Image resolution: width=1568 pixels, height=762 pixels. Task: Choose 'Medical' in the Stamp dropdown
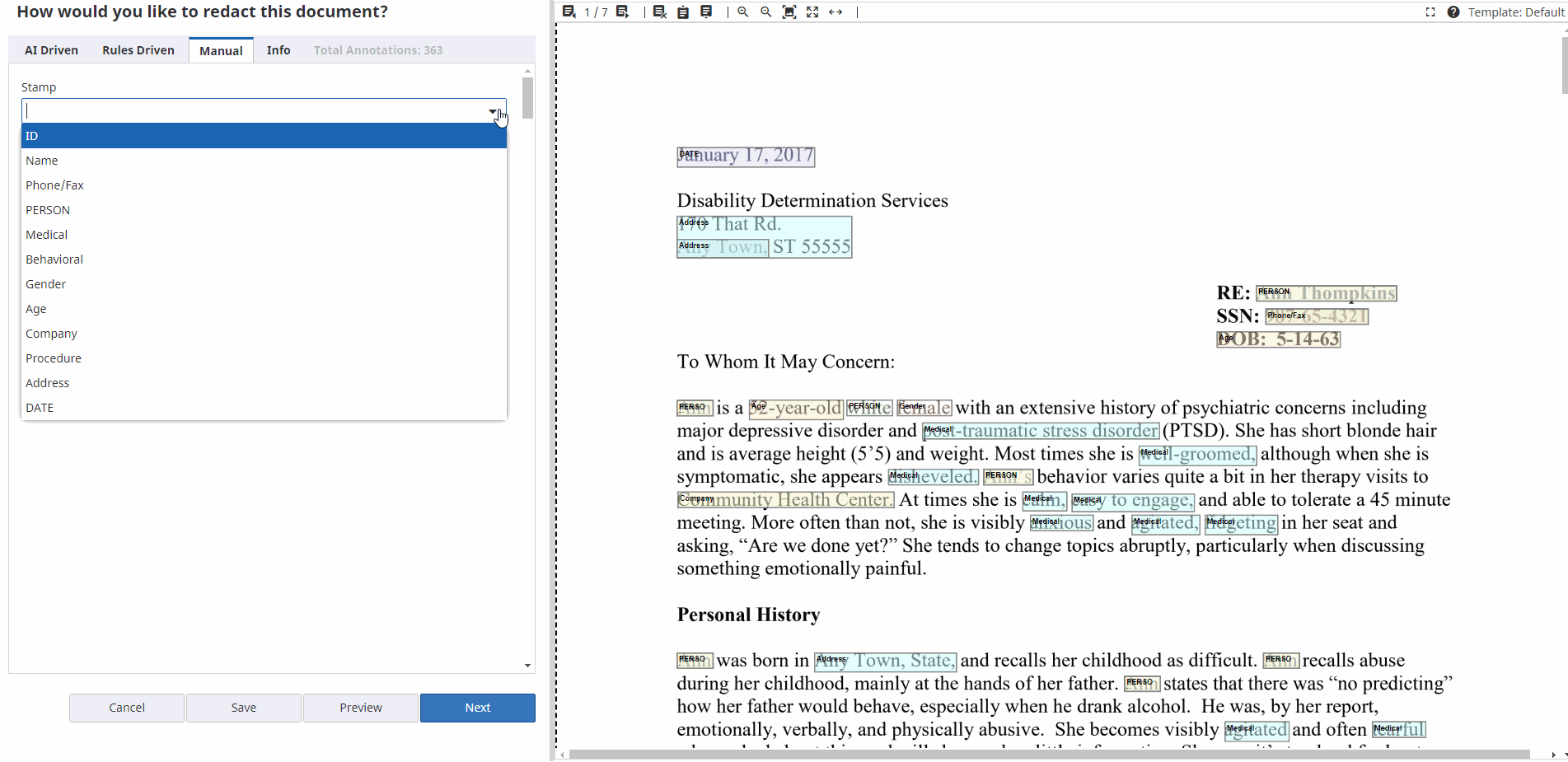pos(46,235)
